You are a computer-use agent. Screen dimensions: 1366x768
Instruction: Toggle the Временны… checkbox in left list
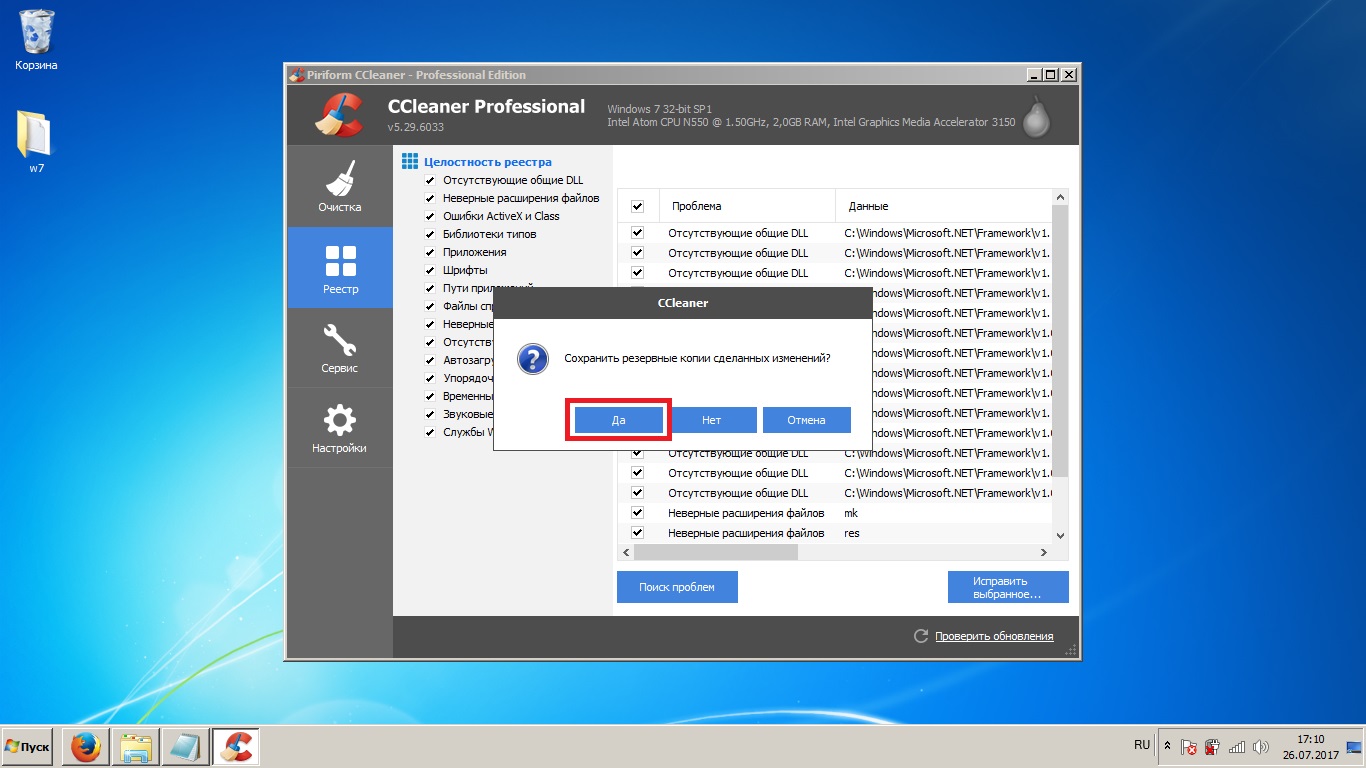point(430,396)
